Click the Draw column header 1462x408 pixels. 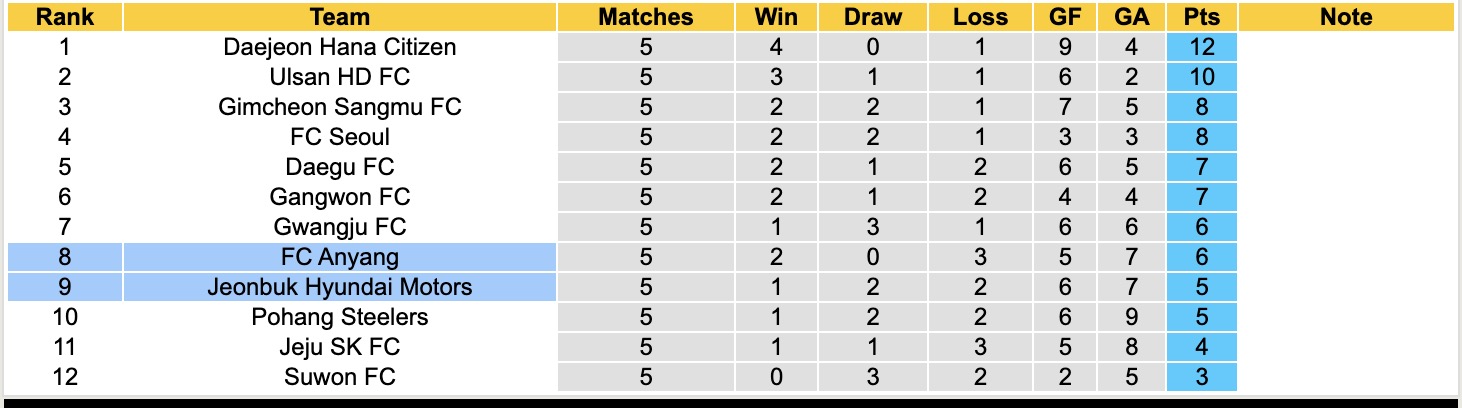tap(872, 17)
